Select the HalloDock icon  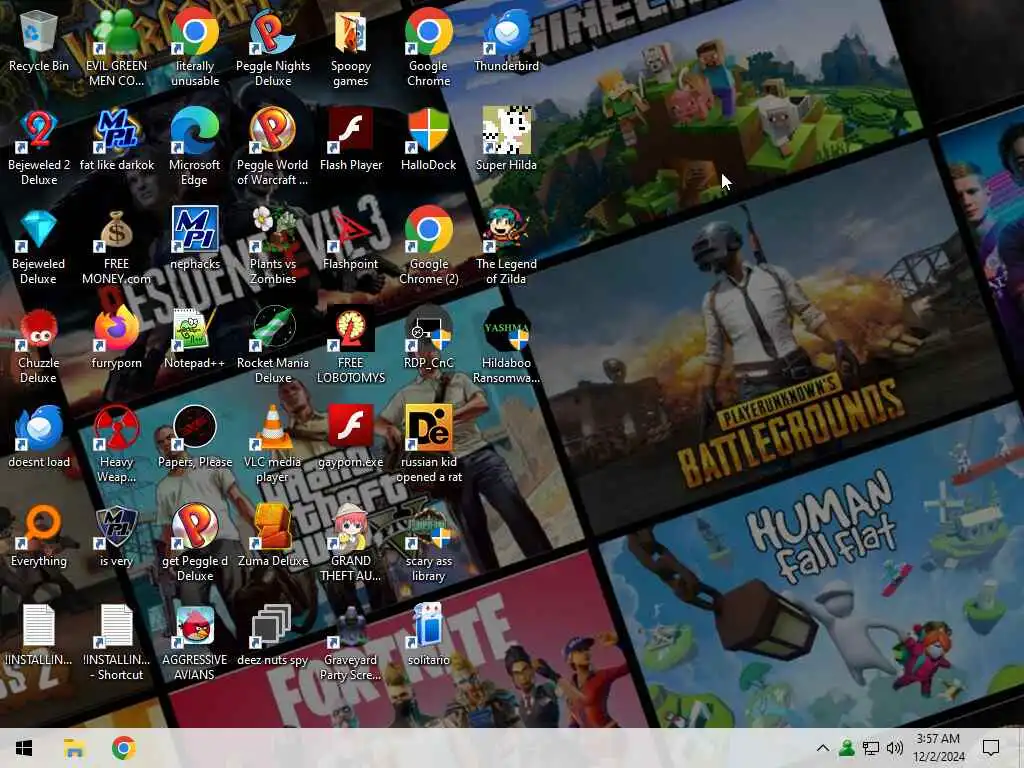428,132
